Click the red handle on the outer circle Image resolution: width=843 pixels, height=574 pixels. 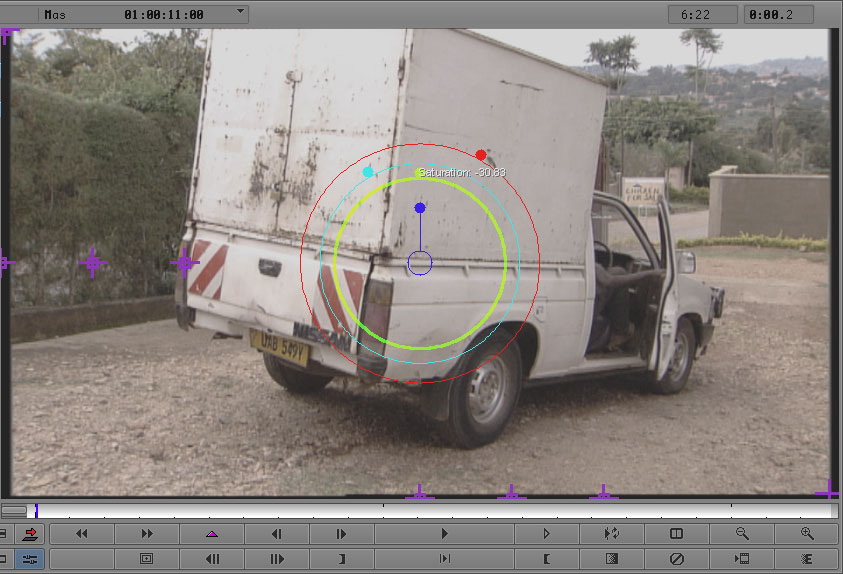point(481,155)
